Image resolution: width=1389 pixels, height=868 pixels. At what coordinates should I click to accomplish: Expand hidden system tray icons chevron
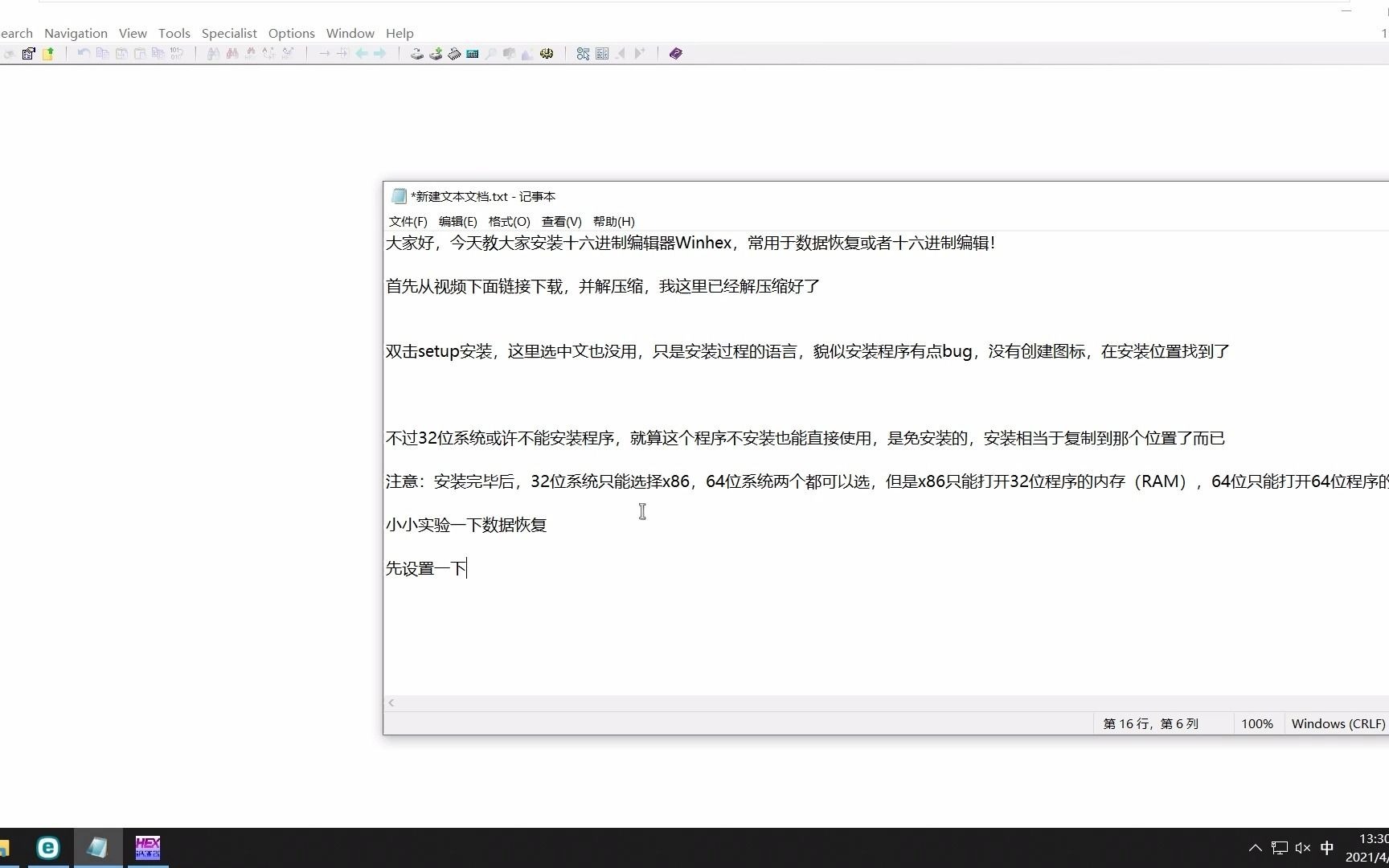1256,848
